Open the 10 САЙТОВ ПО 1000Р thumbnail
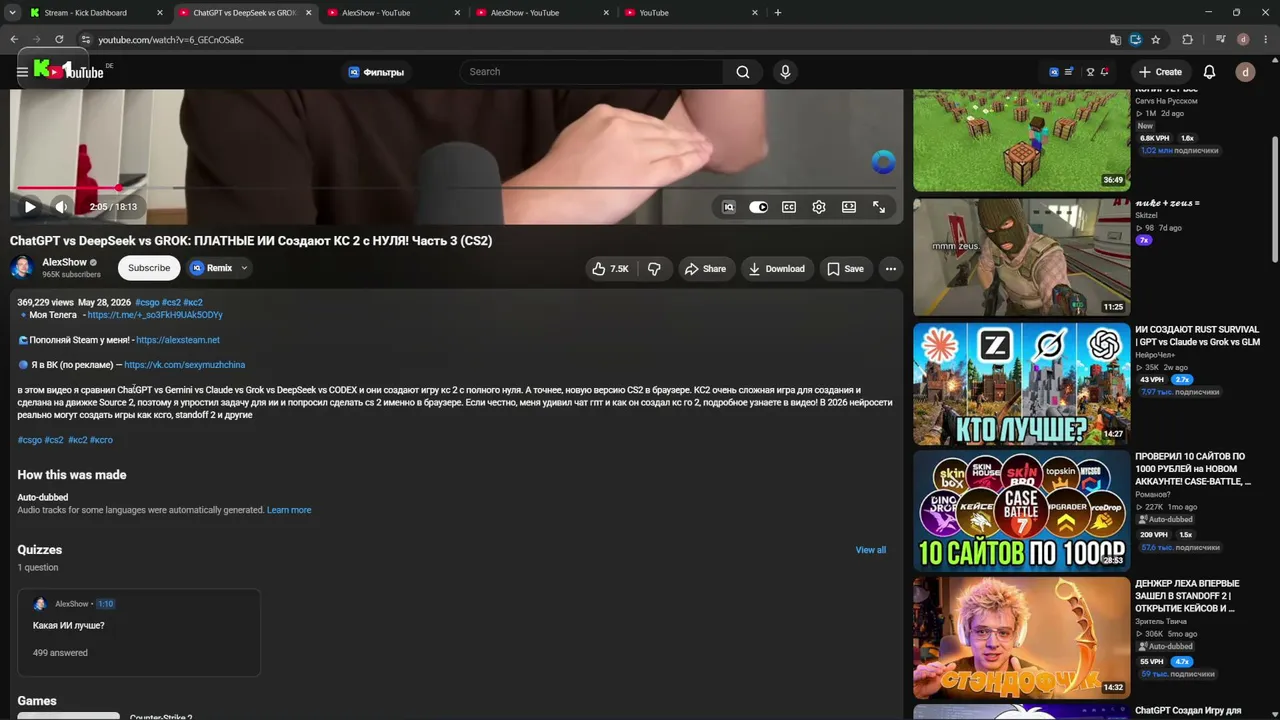Screen dimensions: 1280x720 1022,511
